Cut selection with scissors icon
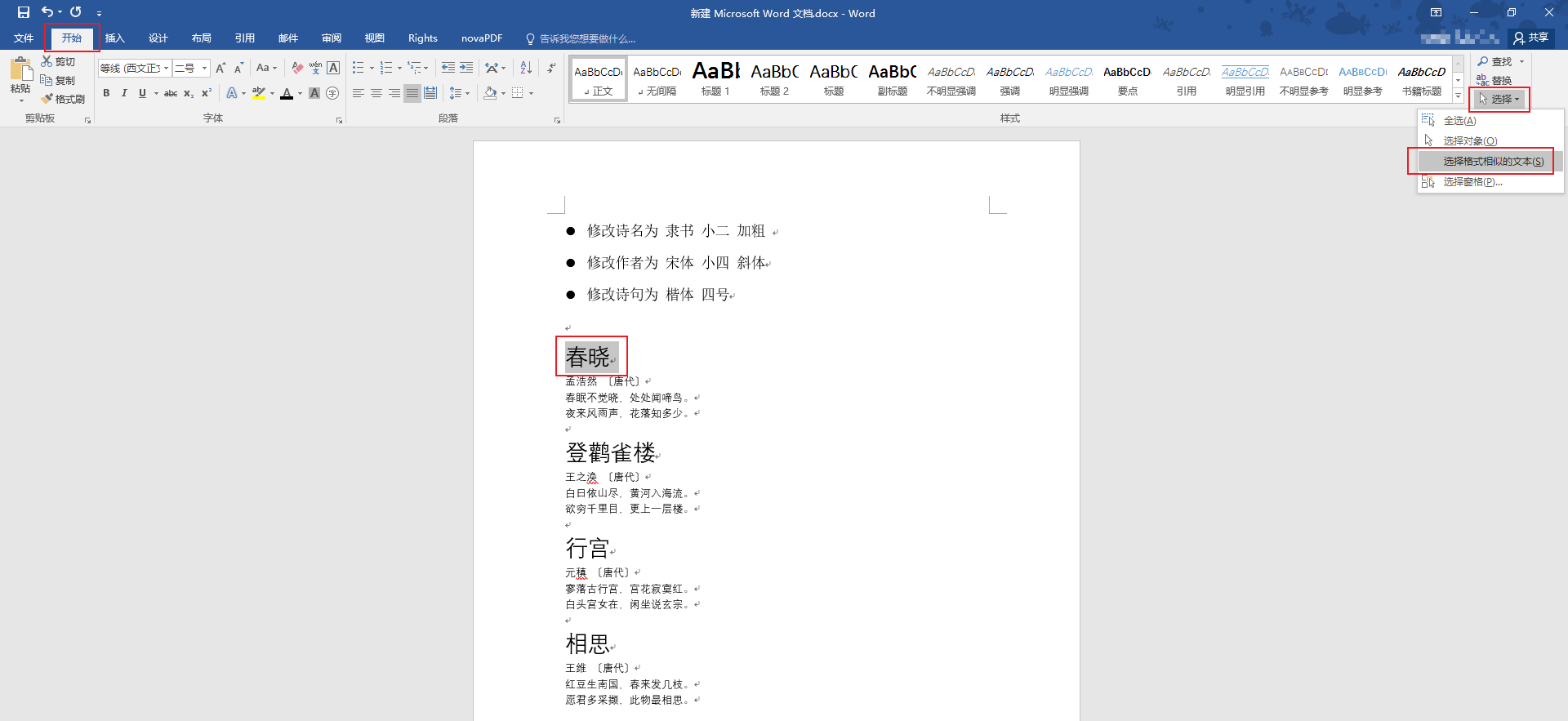The height and width of the screenshot is (721, 1568). (58, 61)
